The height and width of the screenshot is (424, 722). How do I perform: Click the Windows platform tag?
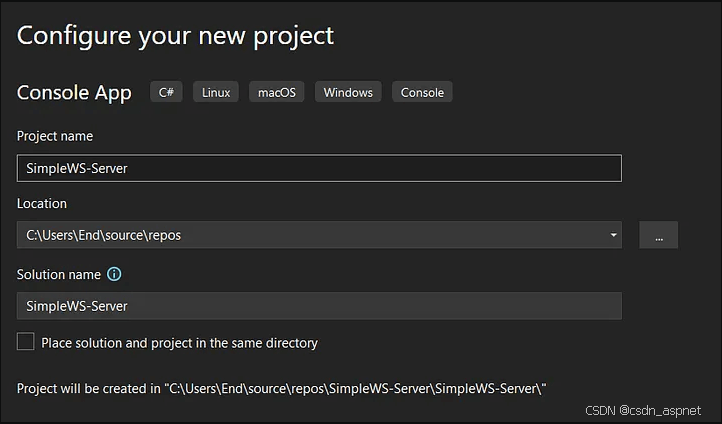(x=348, y=92)
